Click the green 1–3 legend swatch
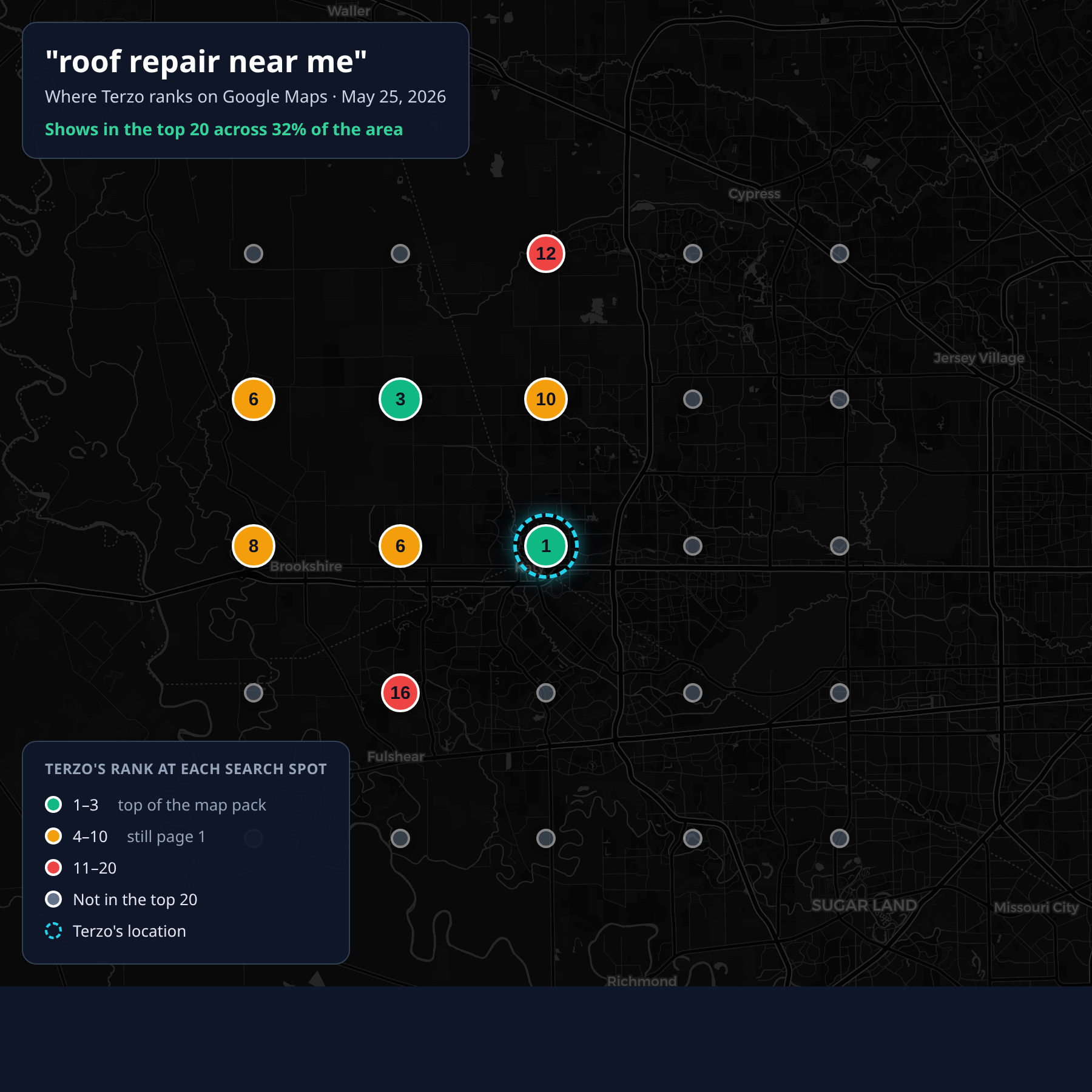 coord(53,804)
